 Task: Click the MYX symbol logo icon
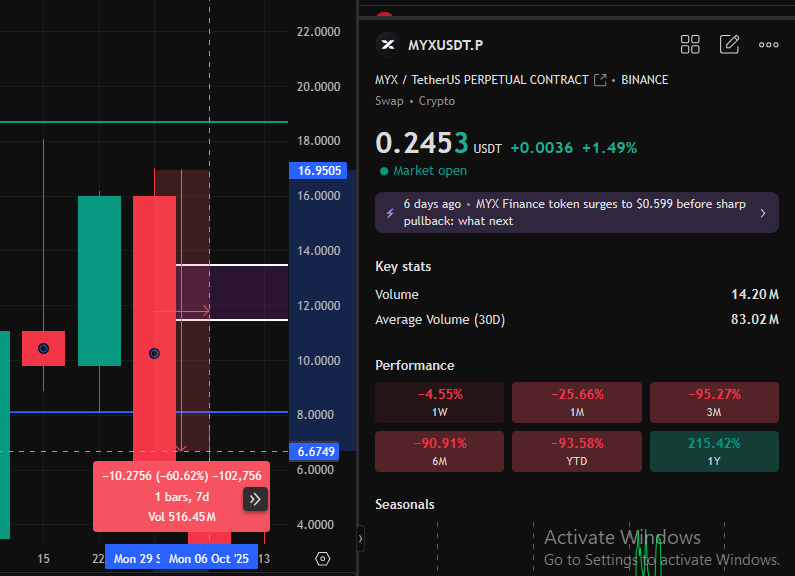(x=388, y=45)
